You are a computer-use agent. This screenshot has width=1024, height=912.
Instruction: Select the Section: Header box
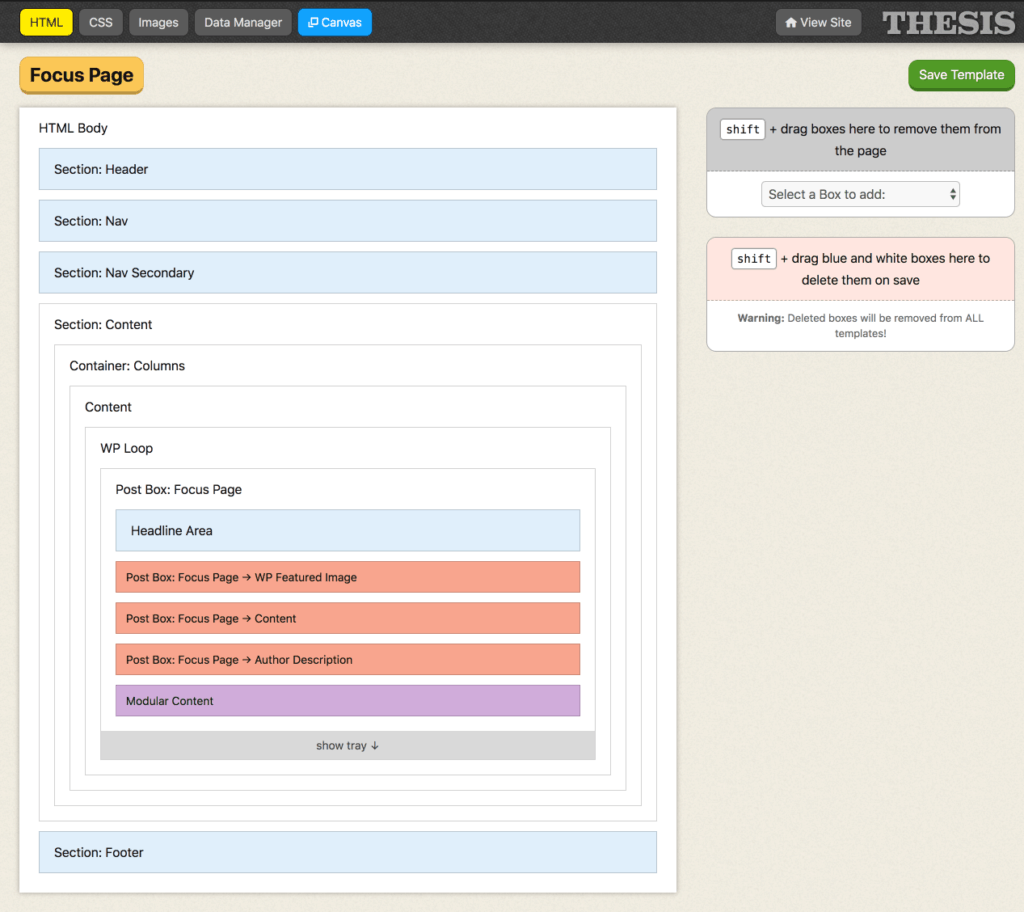(x=347, y=169)
